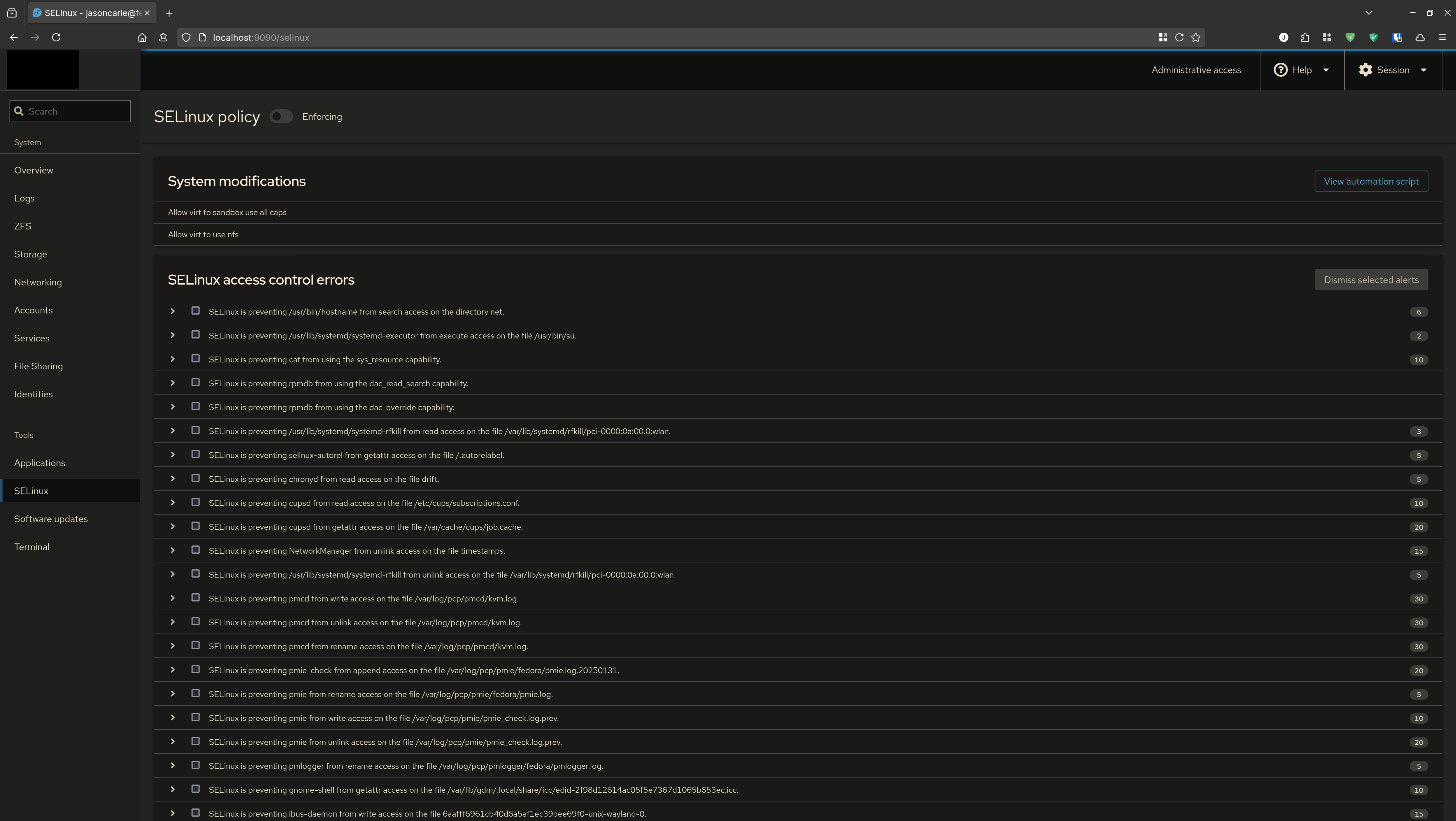
Task: Click the bookmarks star icon beside home
Action: pyautogui.click(x=163, y=37)
